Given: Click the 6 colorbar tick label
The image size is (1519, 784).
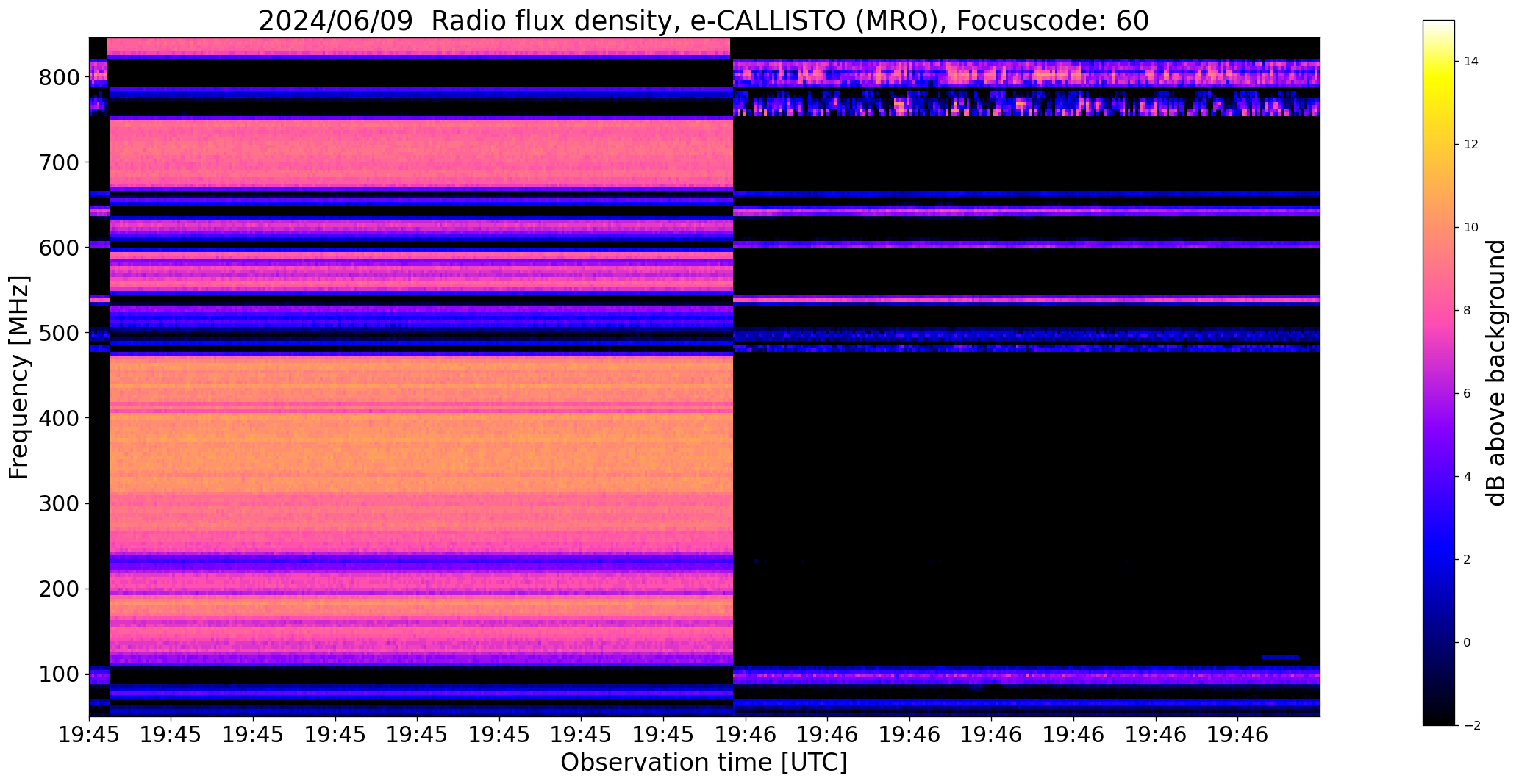Looking at the screenshot, I should [x=1468, y=394].
